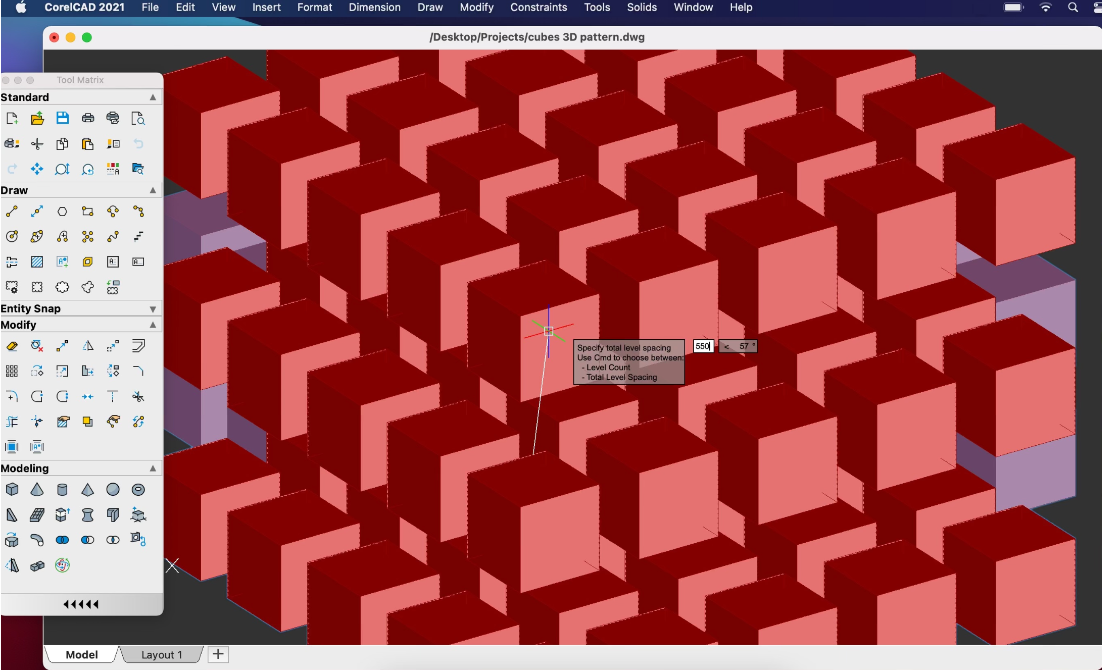
Task: Create a Cylinder solid from Modeling tools
Action: click(63, 489)
